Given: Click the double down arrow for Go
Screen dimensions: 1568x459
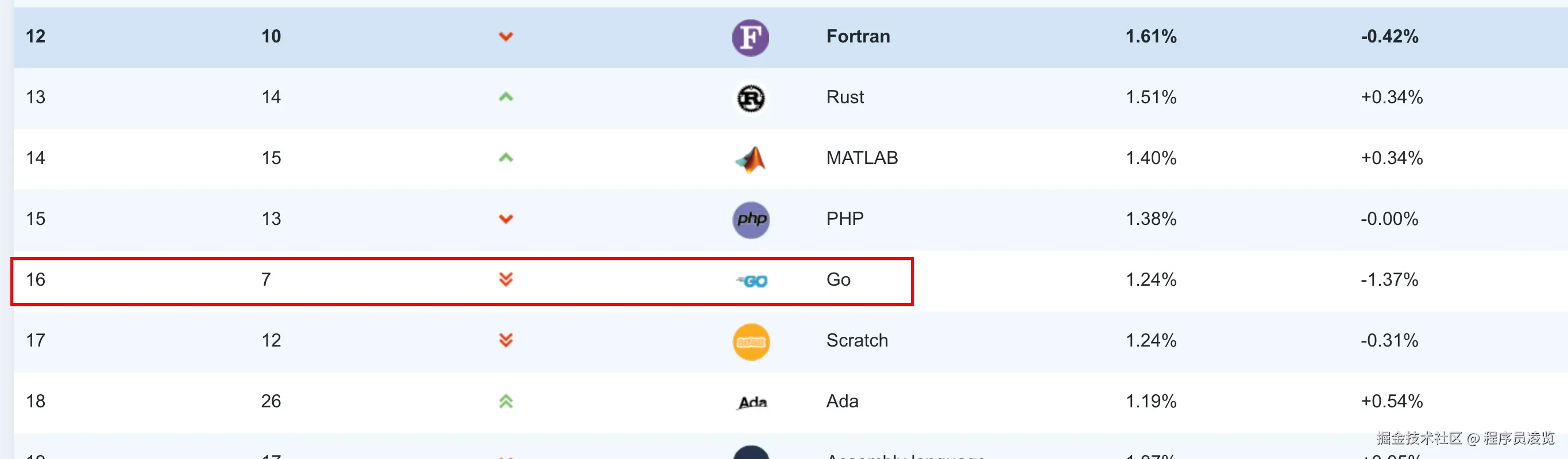Looking at the screenshot, I should (506, 279).
